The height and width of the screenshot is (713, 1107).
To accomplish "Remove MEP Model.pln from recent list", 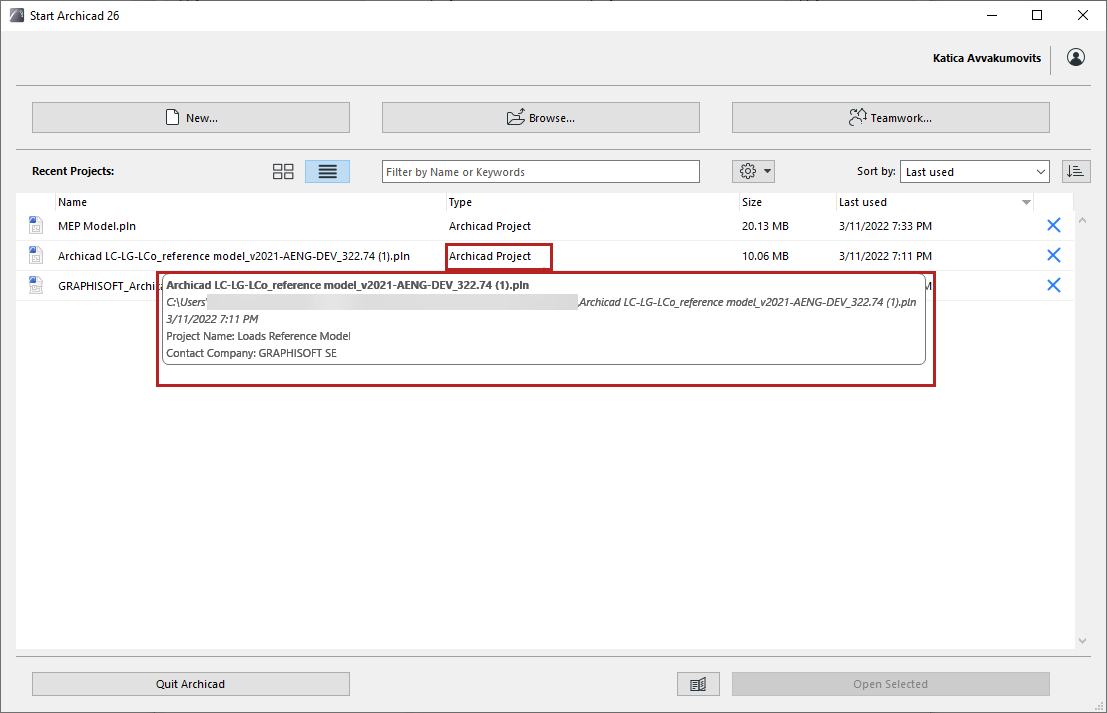I will click(1053, 225).
